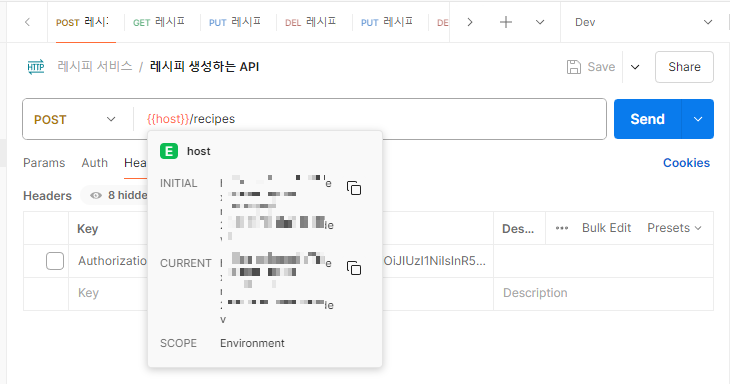Switch to the GET 레시피 tab
Screen dimensions: 730x384
point(159,22)
